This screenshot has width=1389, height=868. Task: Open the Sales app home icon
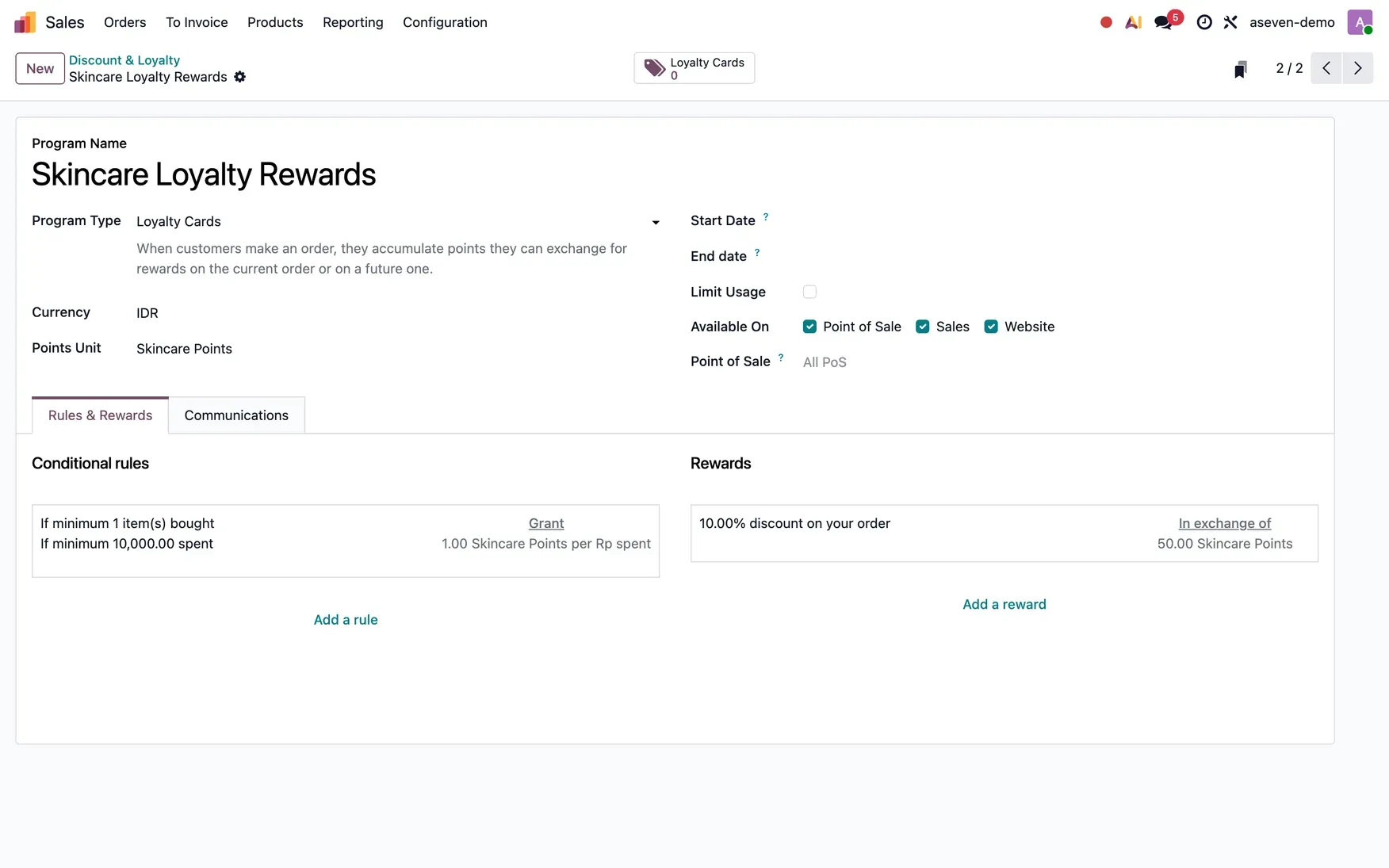(x=25, y=22)
